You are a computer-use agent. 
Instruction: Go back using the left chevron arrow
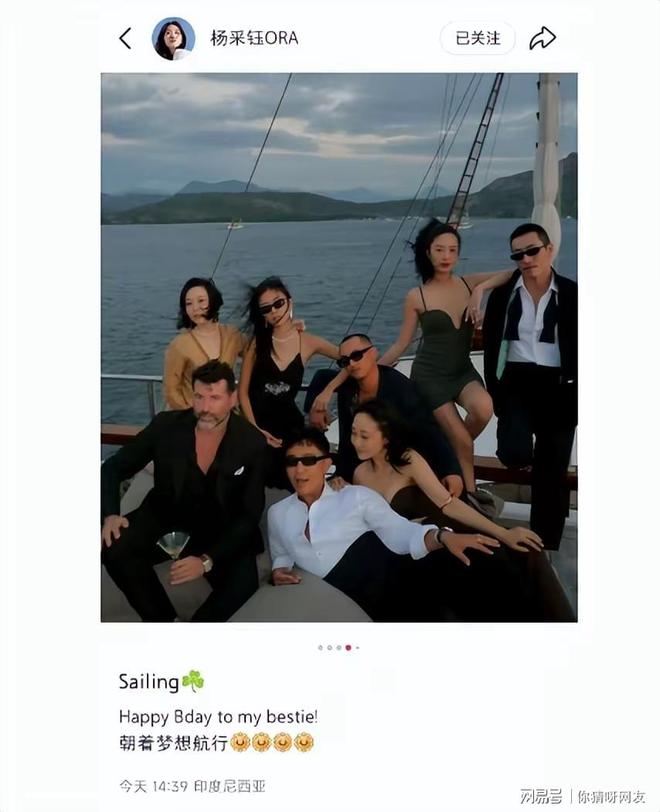pyautogui.click(x=125, y=38)
